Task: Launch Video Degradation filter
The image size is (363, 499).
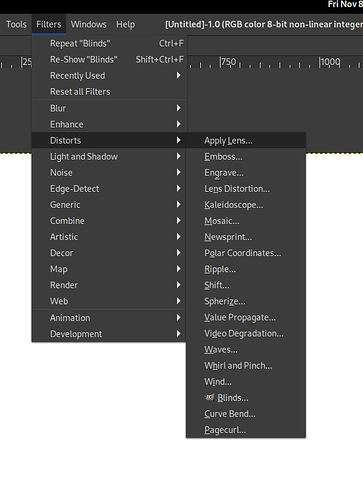Action: pos(246,333)
